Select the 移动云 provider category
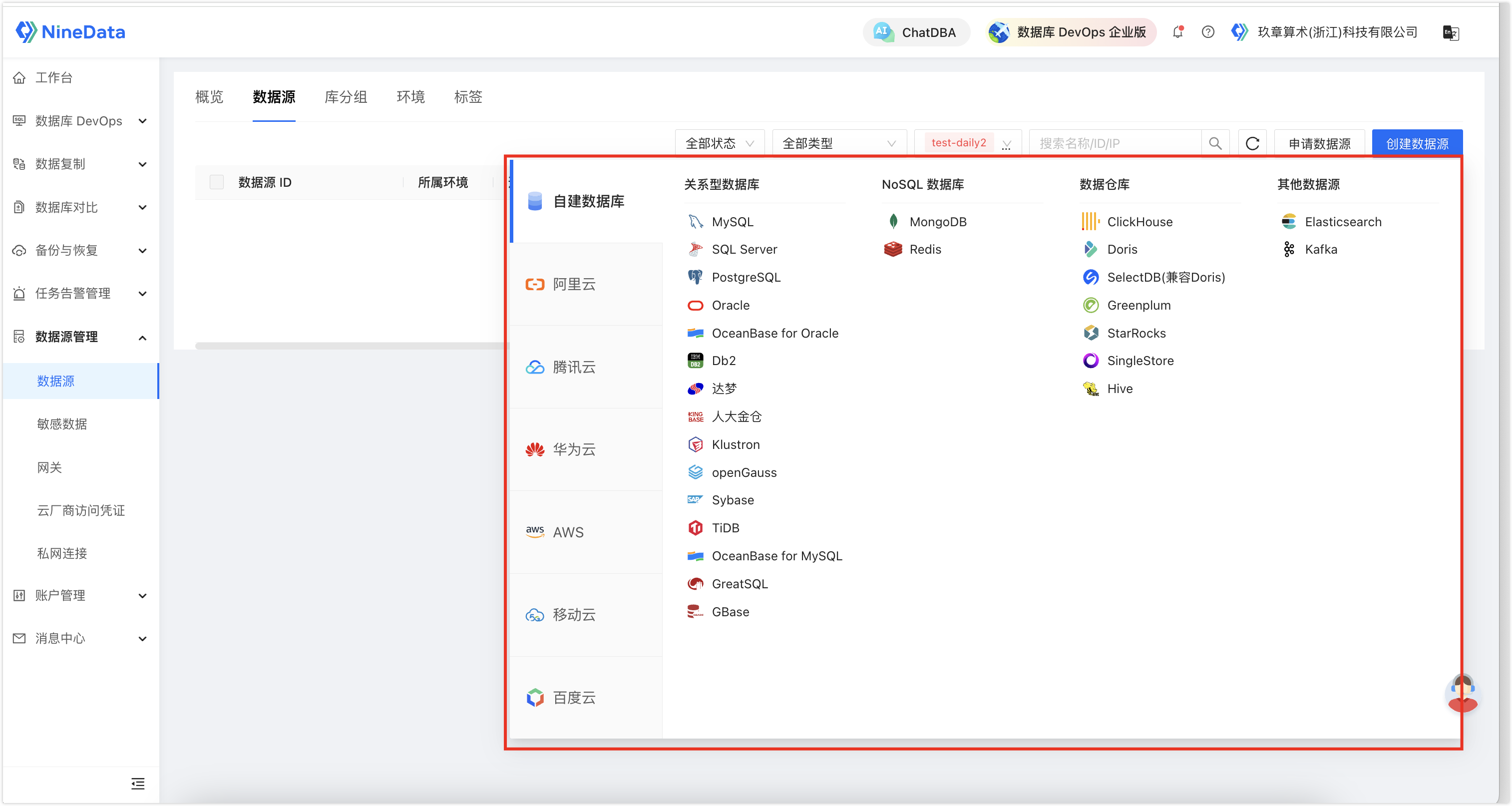Image resolution: width=1512 pixels, height=806 pixels. click(586, 615)
